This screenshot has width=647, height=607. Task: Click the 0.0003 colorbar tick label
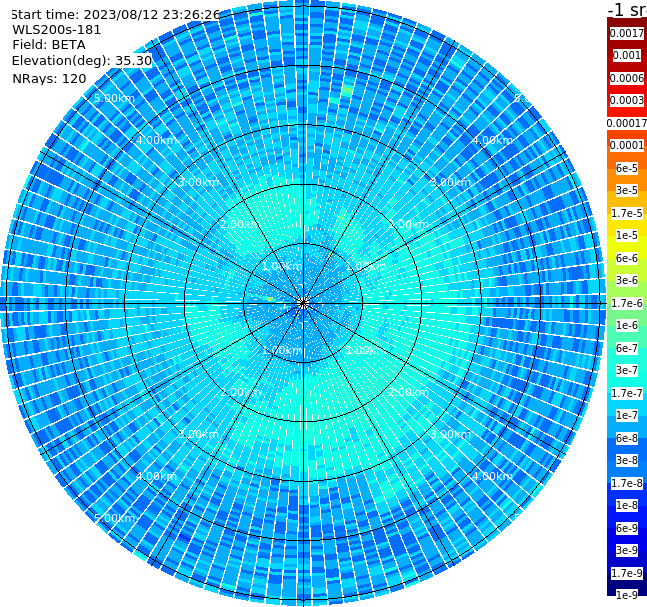pyautogui.click(x=627, y=100)
